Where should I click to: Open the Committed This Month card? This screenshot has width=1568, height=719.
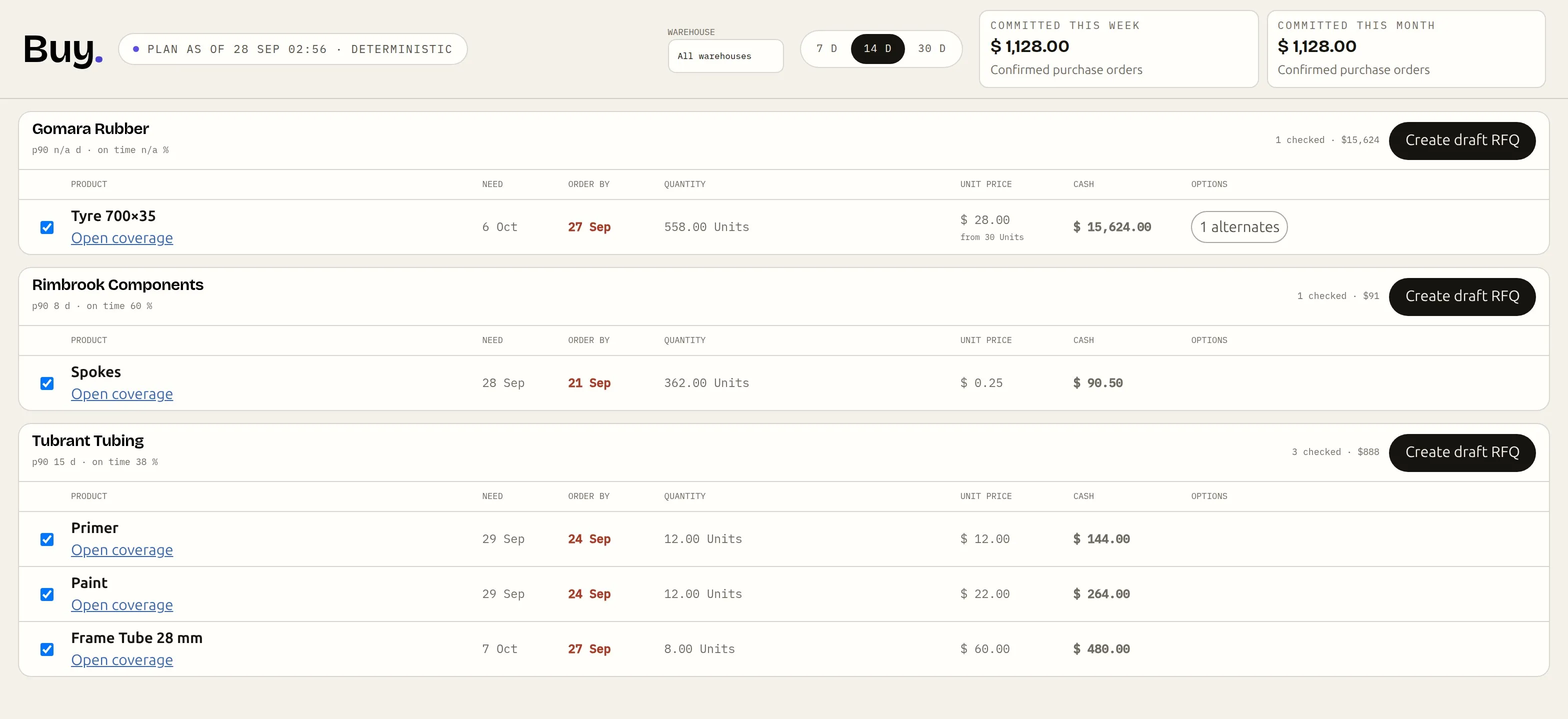[x=1405, y=48]
